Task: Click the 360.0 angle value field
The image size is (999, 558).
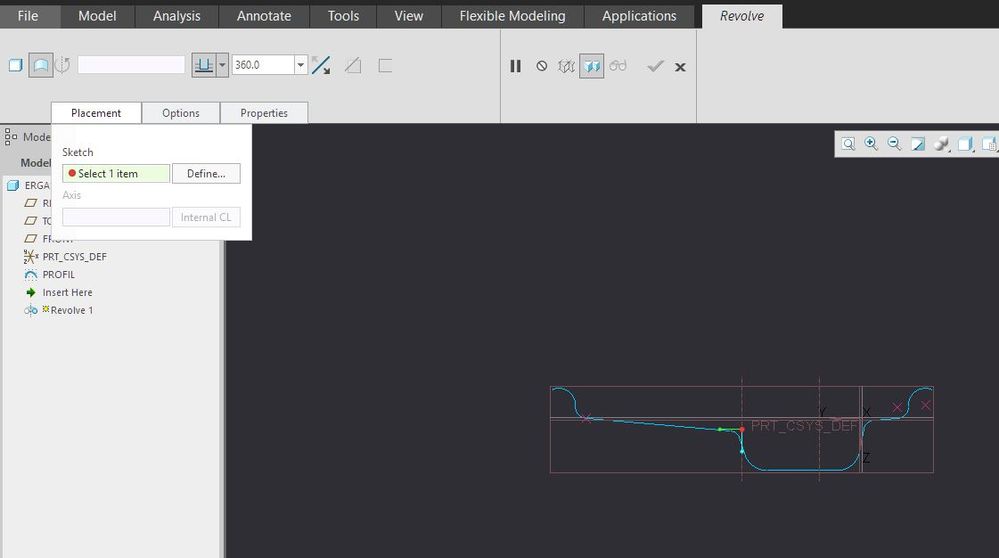Action: coord(263,65)
